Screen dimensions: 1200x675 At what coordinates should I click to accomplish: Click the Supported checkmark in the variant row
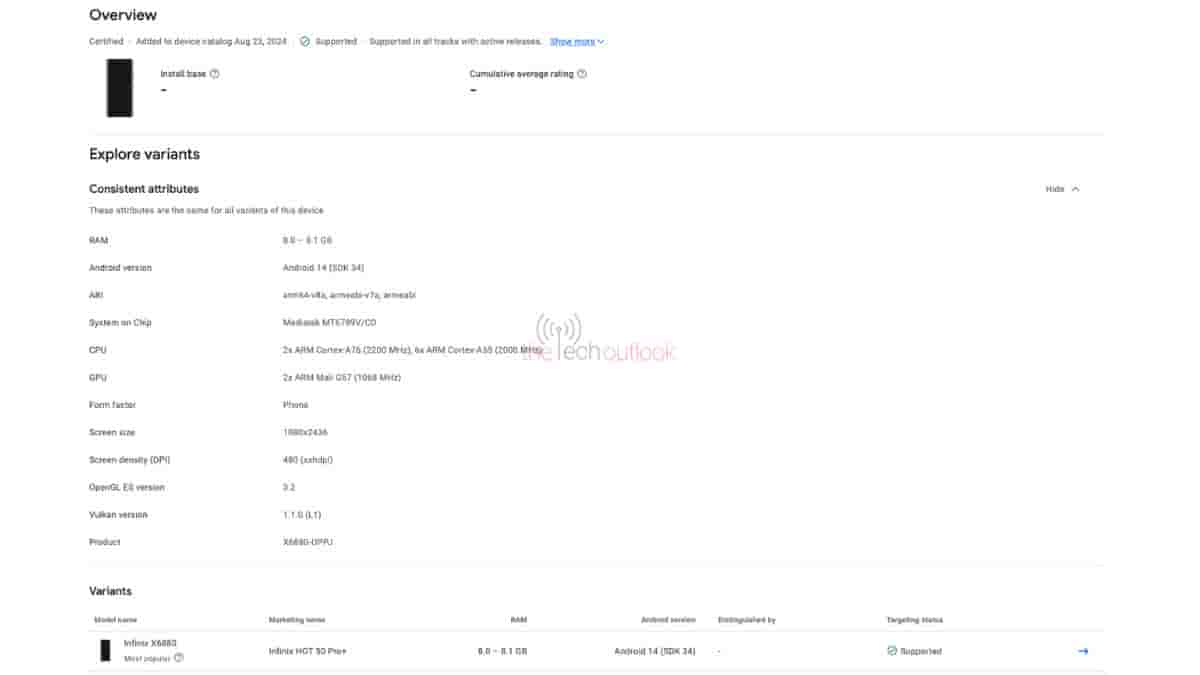tap(892, 651)
